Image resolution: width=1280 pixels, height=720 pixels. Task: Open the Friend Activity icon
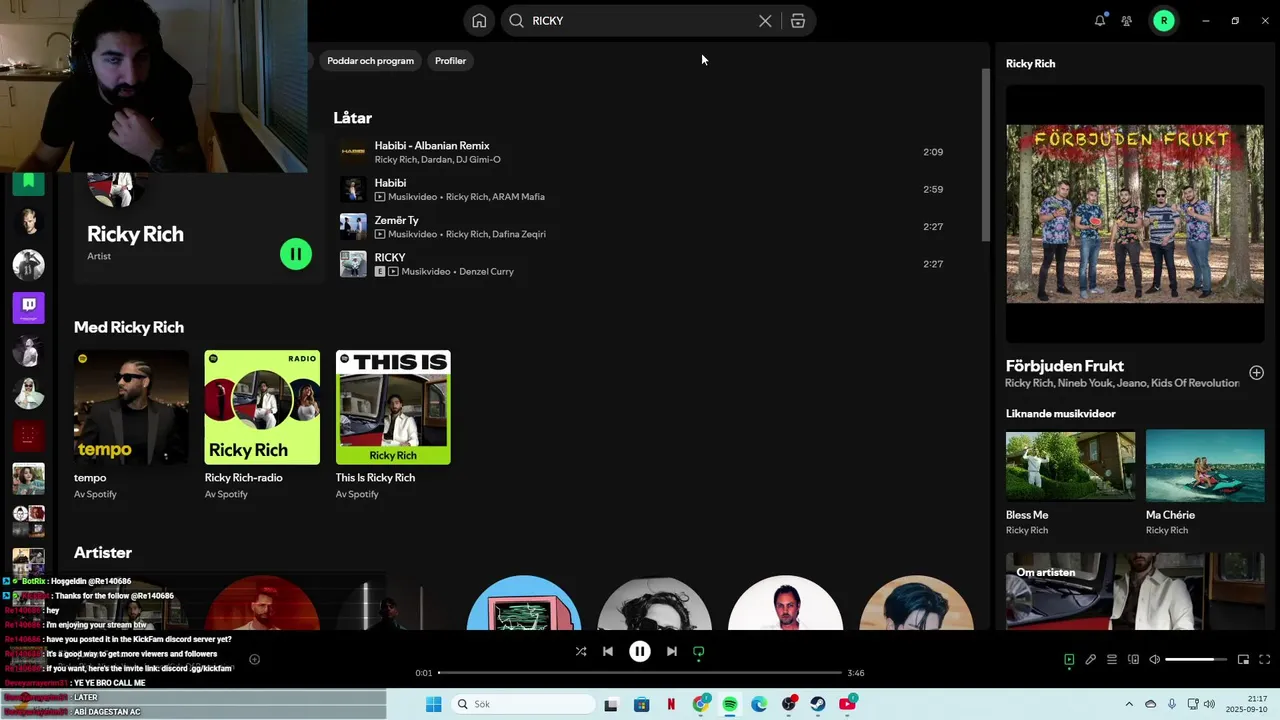pyautogui.click(x=1127, y=21)
